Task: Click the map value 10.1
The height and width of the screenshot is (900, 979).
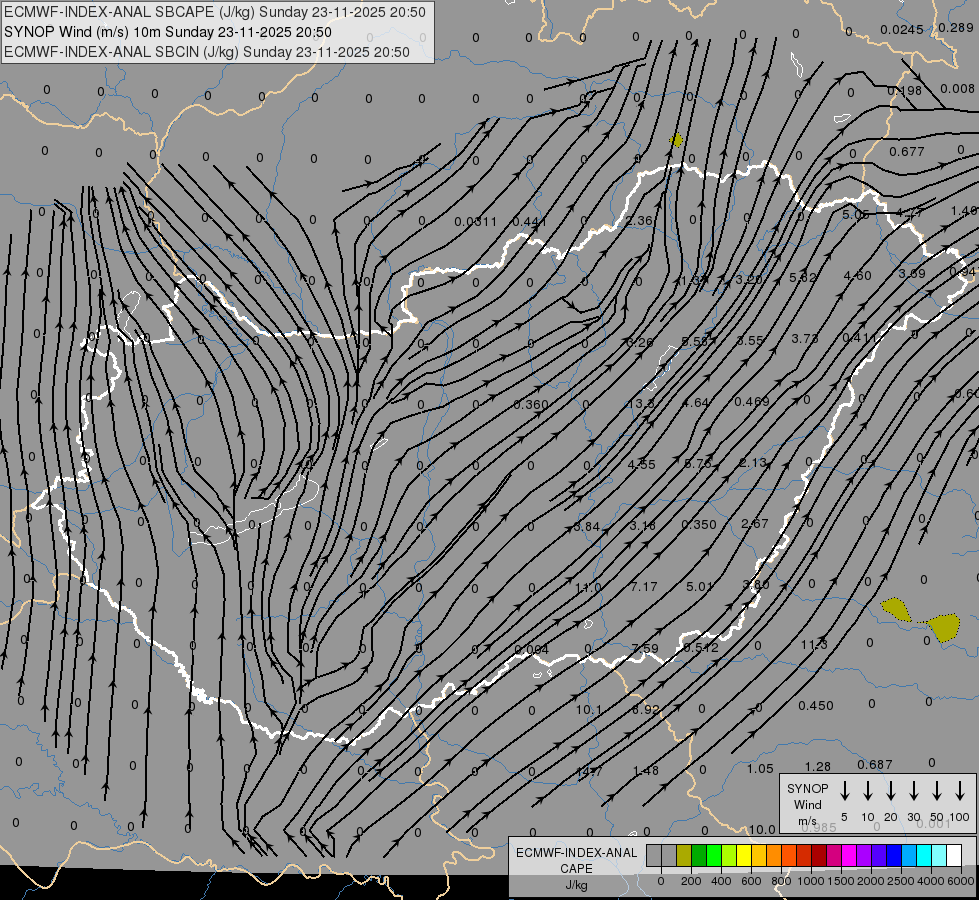Action: click(x=589, y=710)
